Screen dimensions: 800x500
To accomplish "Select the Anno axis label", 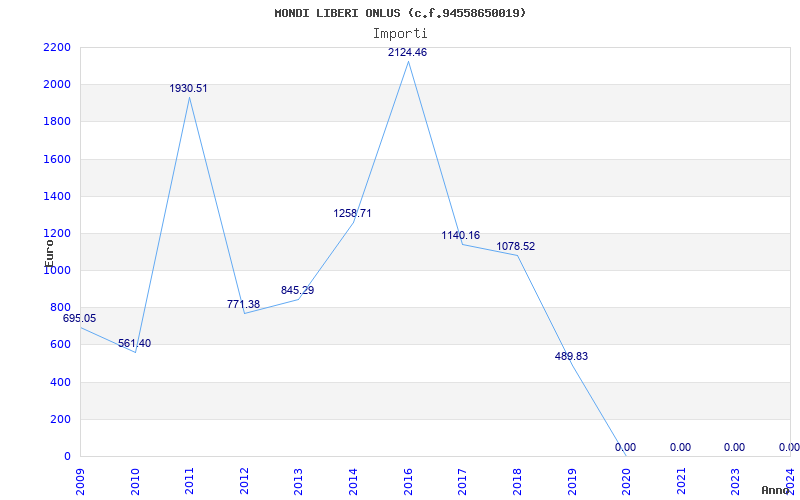I will [775, 490].
